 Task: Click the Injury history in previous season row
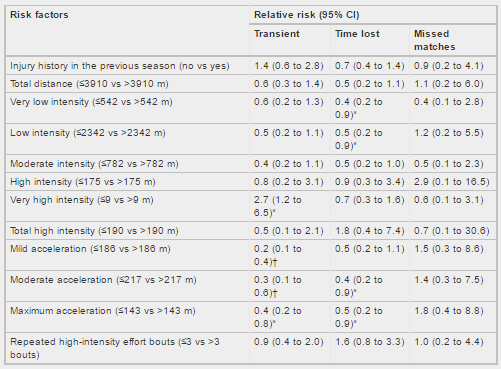[251, 66]
